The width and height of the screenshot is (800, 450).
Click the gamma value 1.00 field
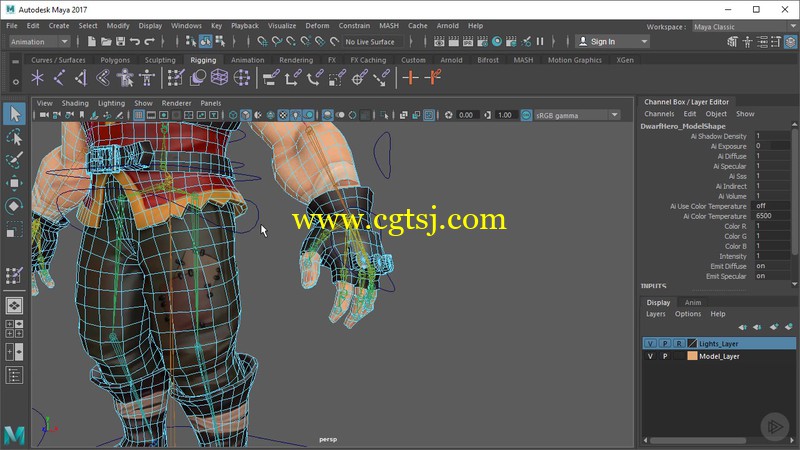506,115
